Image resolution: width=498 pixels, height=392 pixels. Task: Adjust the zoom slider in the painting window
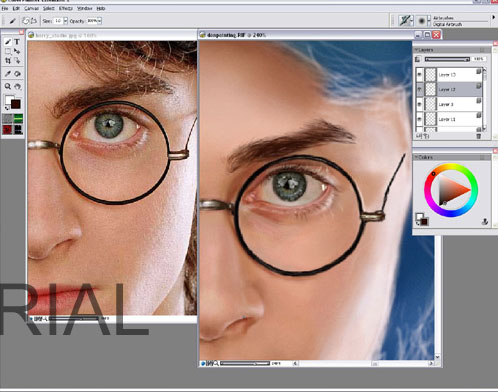(x=245, y=363)
